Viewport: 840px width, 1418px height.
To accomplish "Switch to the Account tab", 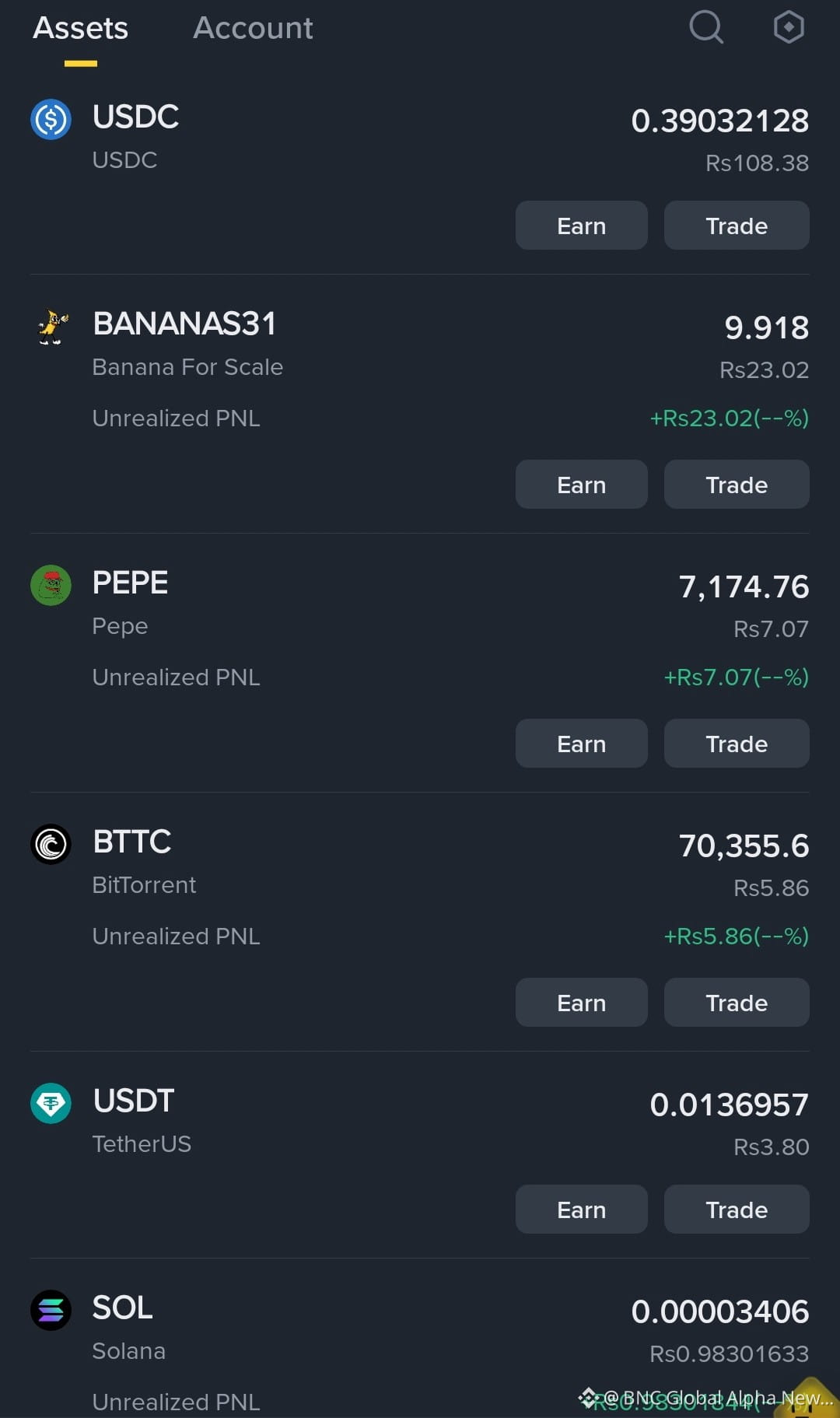I will coord(253,28).
